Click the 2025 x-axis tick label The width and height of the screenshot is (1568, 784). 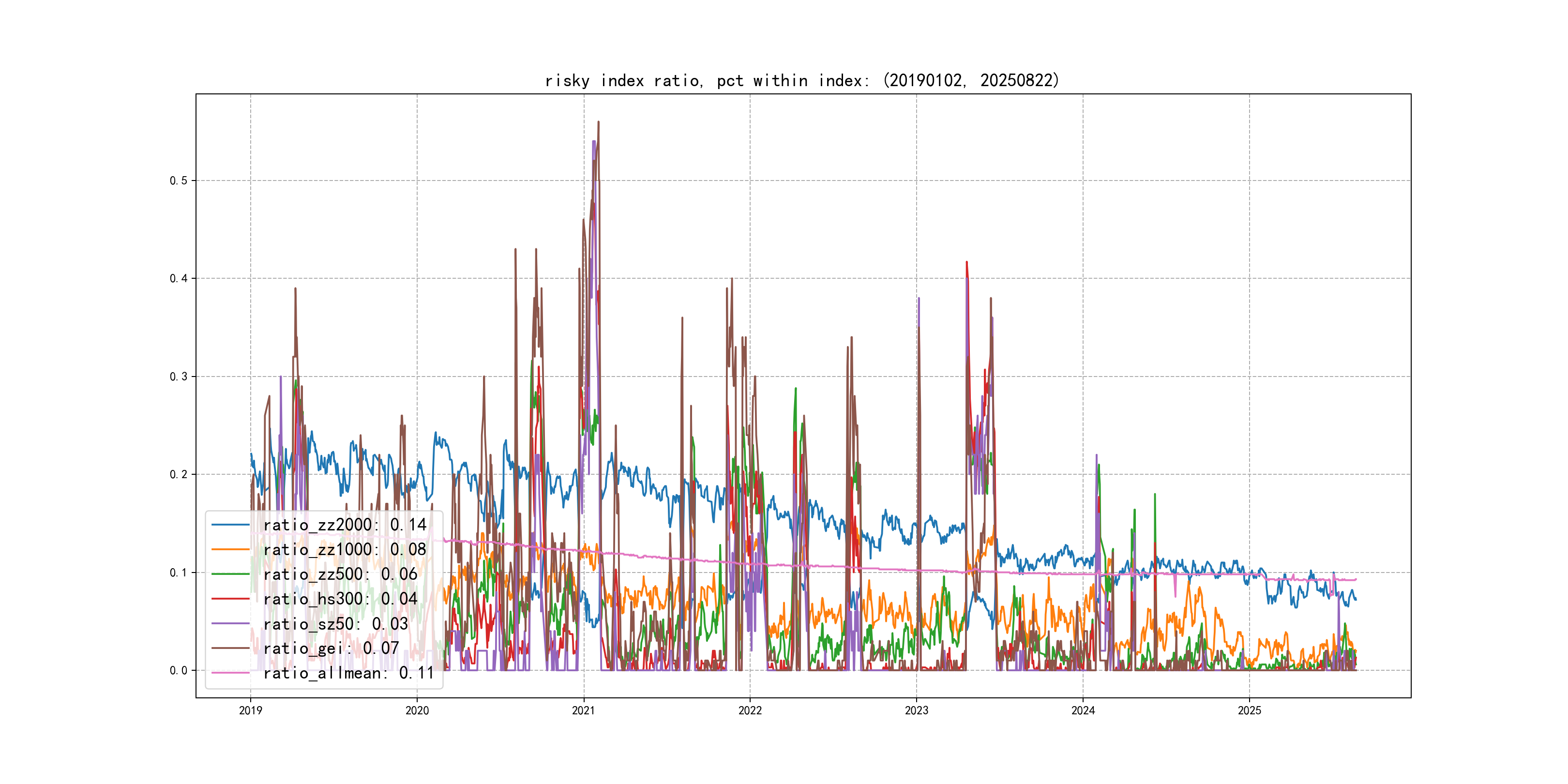pyautogui.click(x=1249, y=710)
